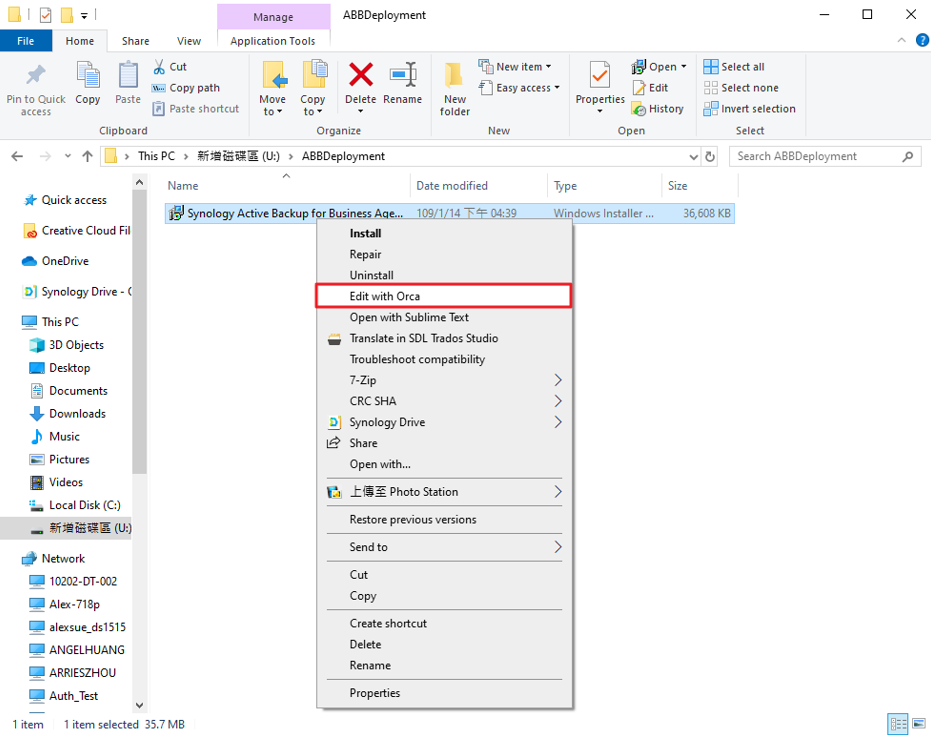Screen dimensions: 931x736
Task: Click the Rename icon in ribbon
Action: click(403, 75)
